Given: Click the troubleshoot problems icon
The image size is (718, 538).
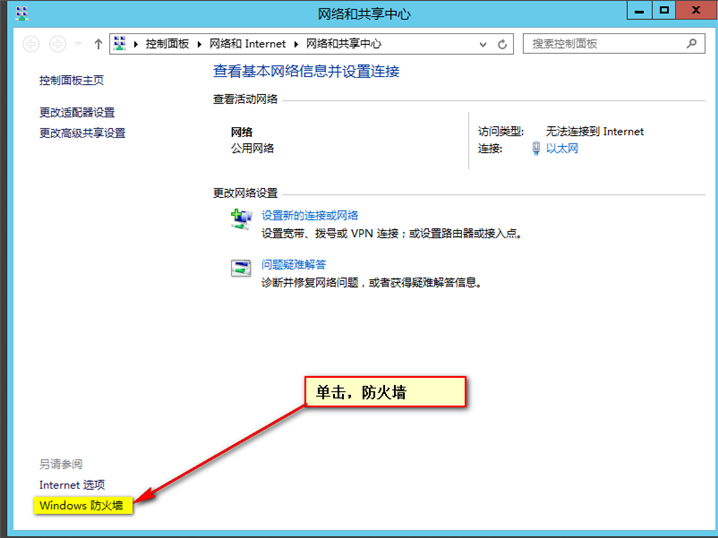Looking at the screenshot, I should pos(241,268).
